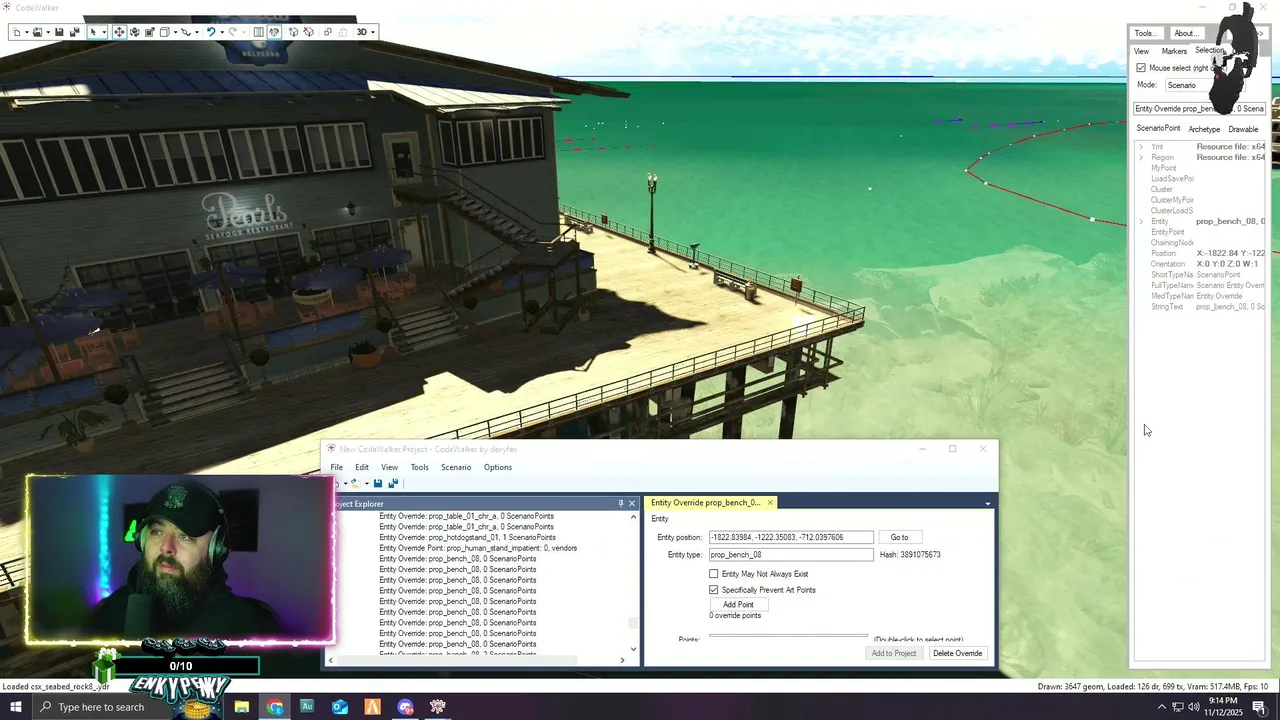Open the Scenario menu in project window
The width and height of the screenshot is (1280, 720).
click(x=456, y=467)
